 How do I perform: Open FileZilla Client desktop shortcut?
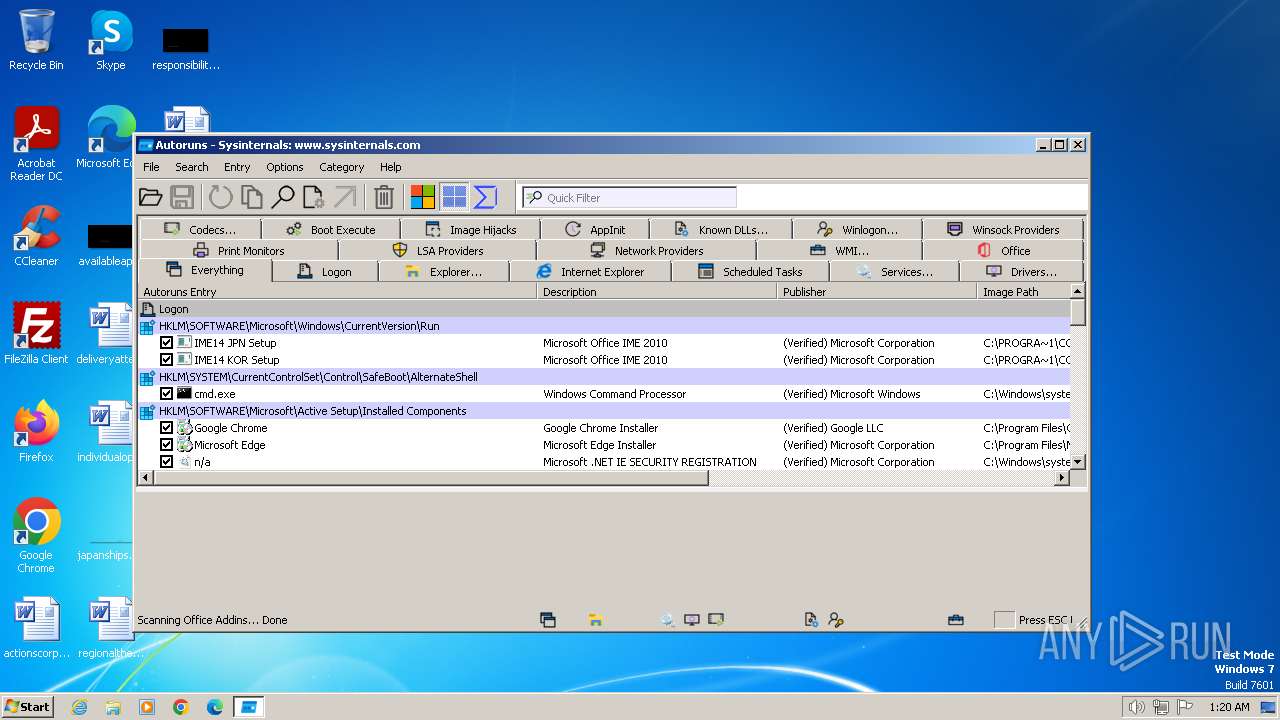click(36, 335)
